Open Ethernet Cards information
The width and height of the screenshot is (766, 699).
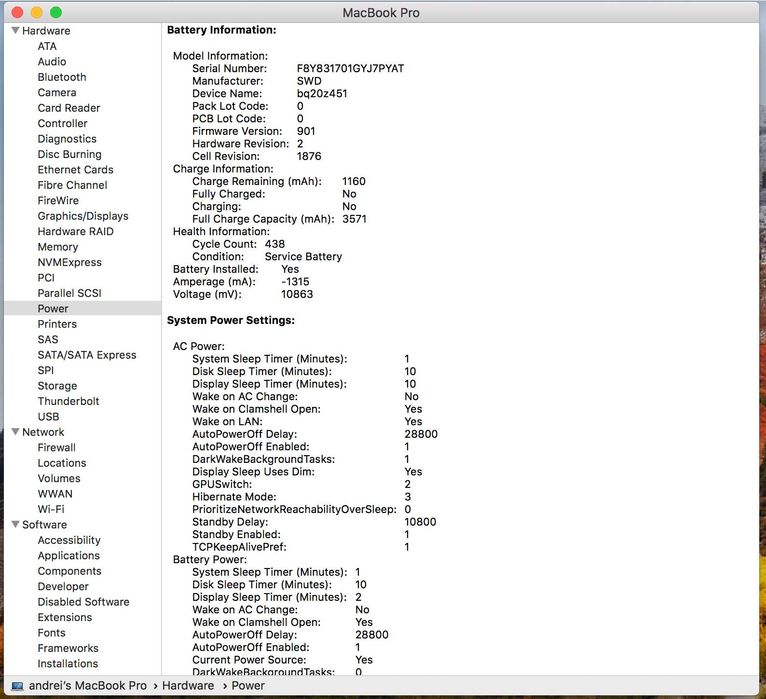76,169
